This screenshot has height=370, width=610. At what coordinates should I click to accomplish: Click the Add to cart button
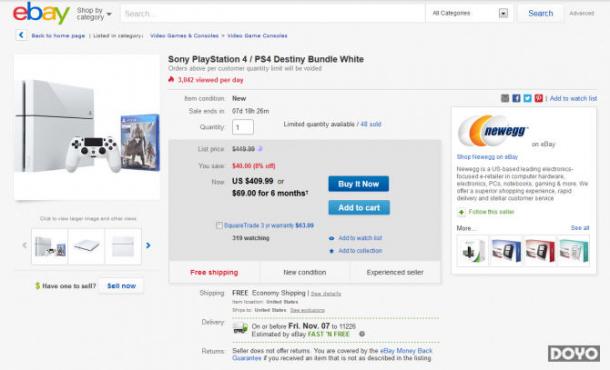pos(359,208)
